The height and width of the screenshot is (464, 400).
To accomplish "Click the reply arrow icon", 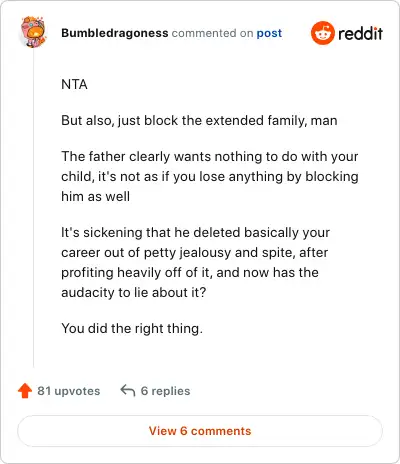I will pos(128,390).
